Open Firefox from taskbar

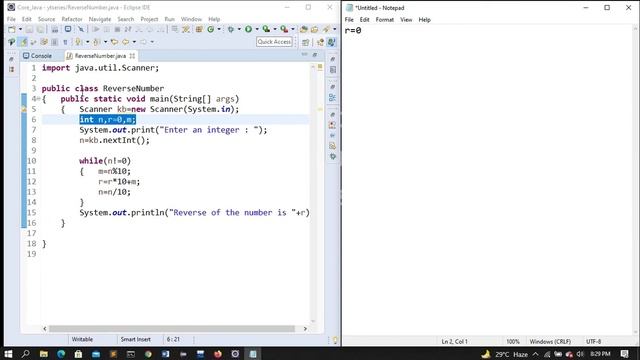pos(218,354)
